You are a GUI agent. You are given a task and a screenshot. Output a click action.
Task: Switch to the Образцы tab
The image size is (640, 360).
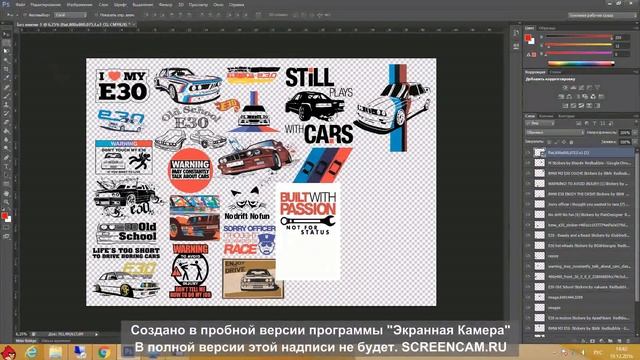[x=547, y=28]
